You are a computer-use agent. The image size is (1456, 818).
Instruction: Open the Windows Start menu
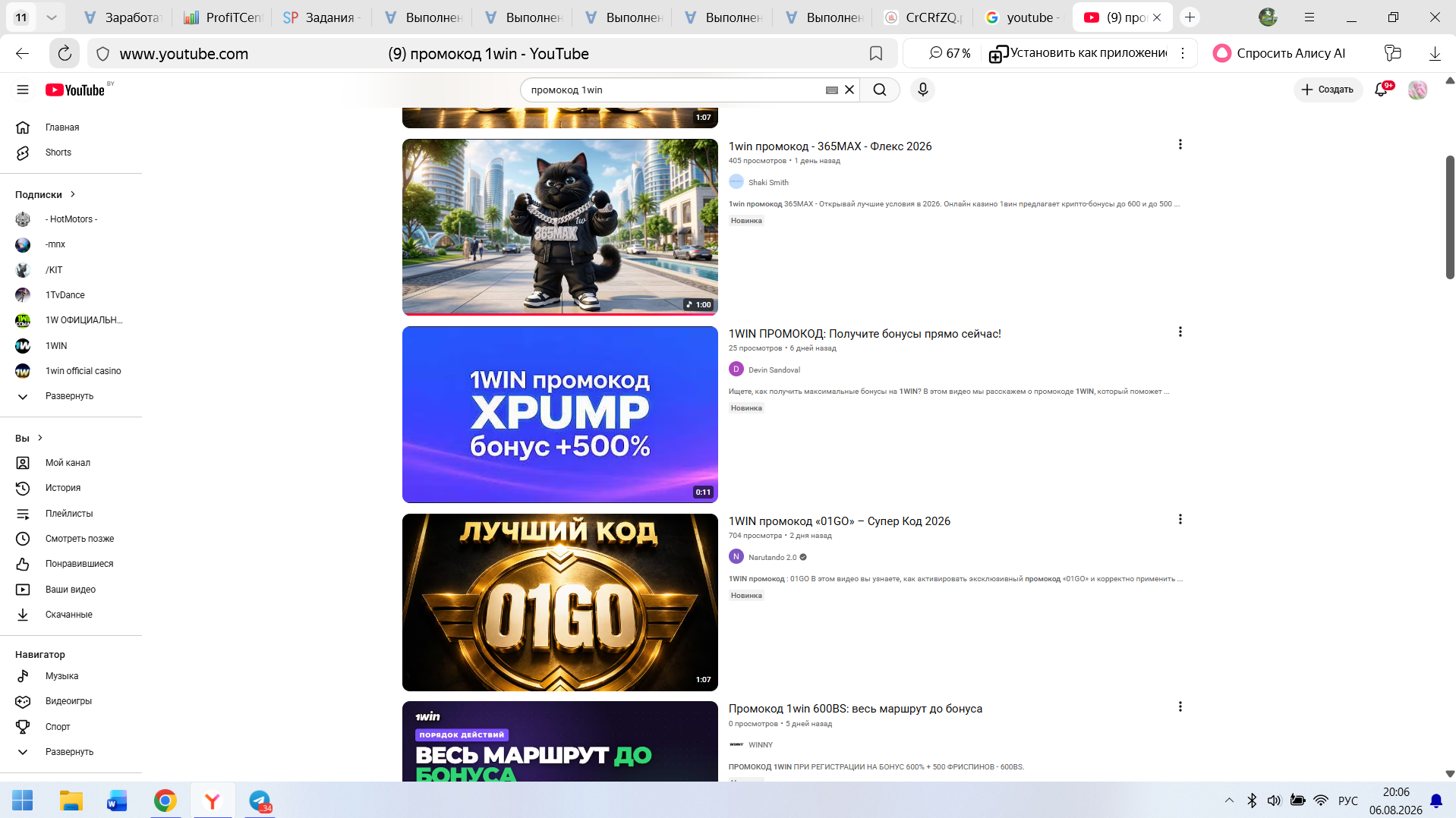(x=23, y=801)
